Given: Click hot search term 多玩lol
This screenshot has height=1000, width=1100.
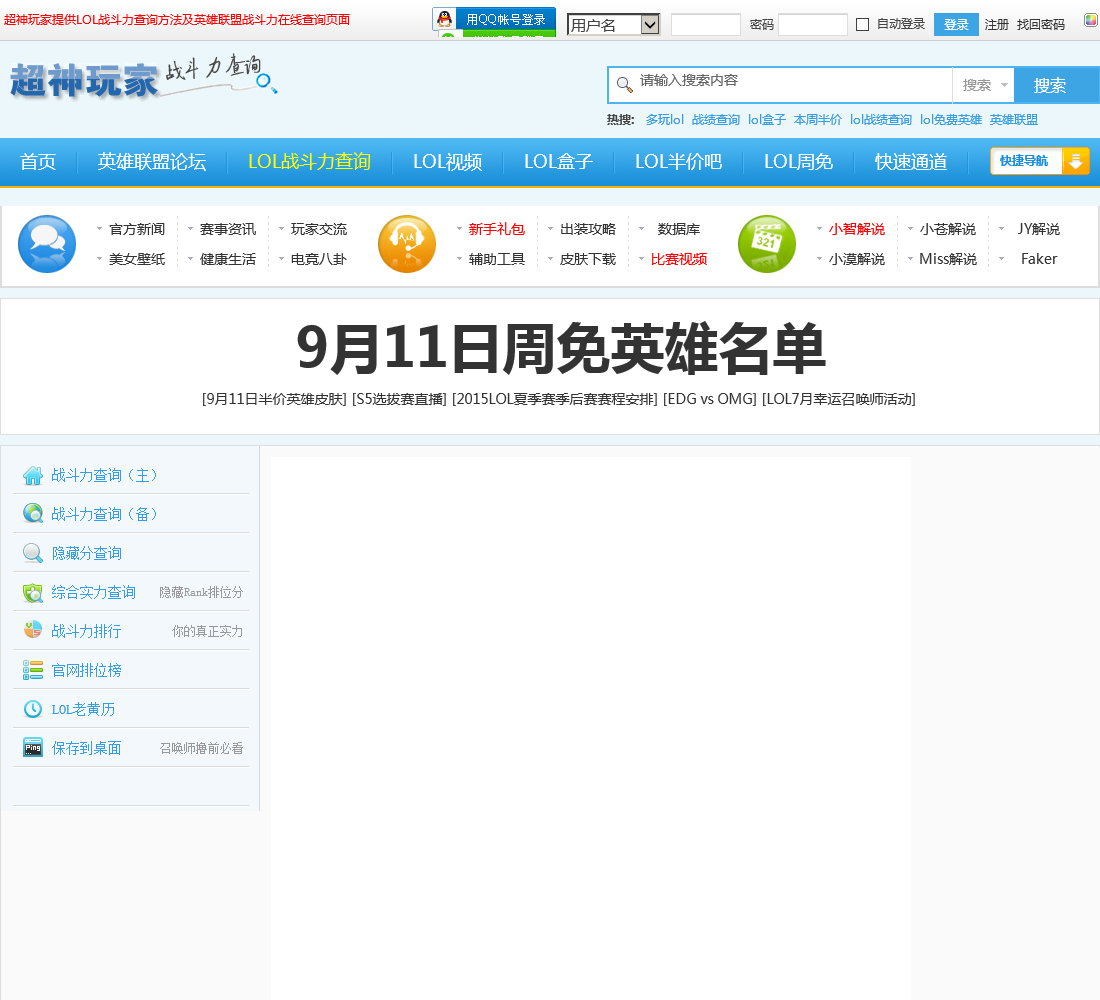Looking at the screenshot, I should (664, 120).
